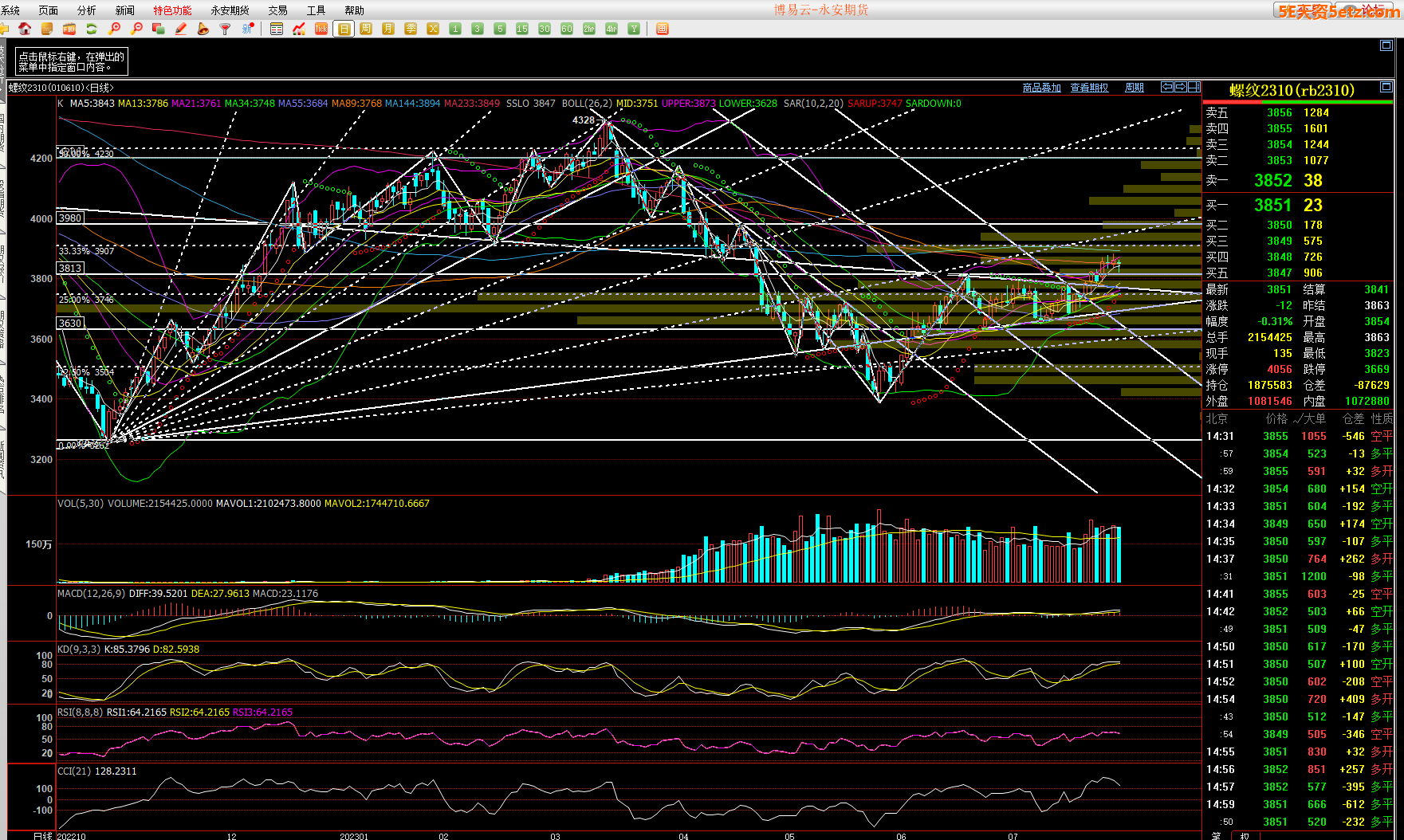This screenshot has height=840, width=1404.
Task: Maximize the rb2310 quote panel
Action: [x=1386, y=87]
